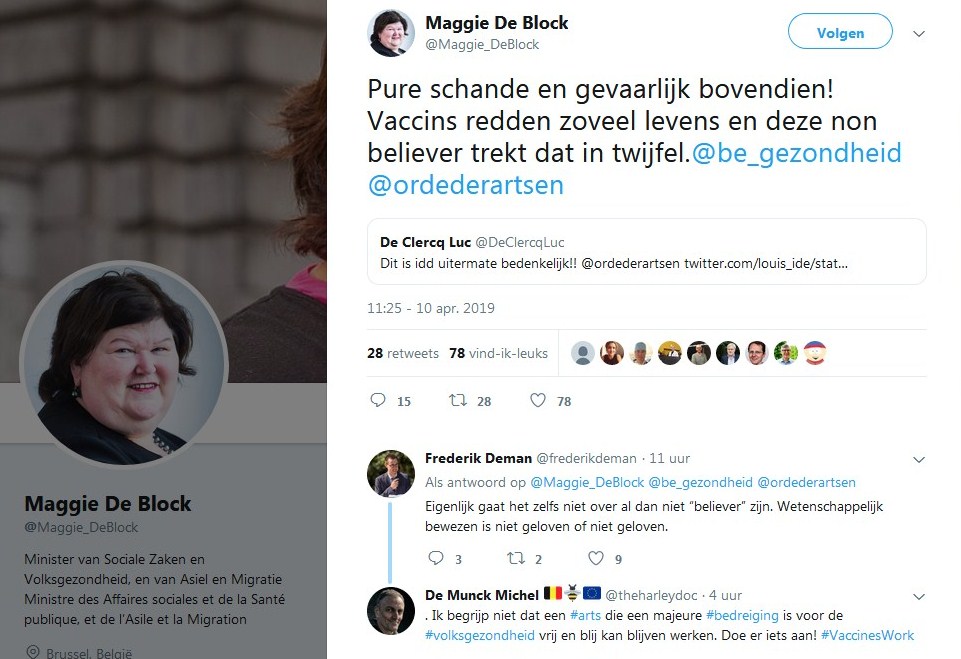Retweet Maggie De Block's main tweet

click(x=458, y=400)
